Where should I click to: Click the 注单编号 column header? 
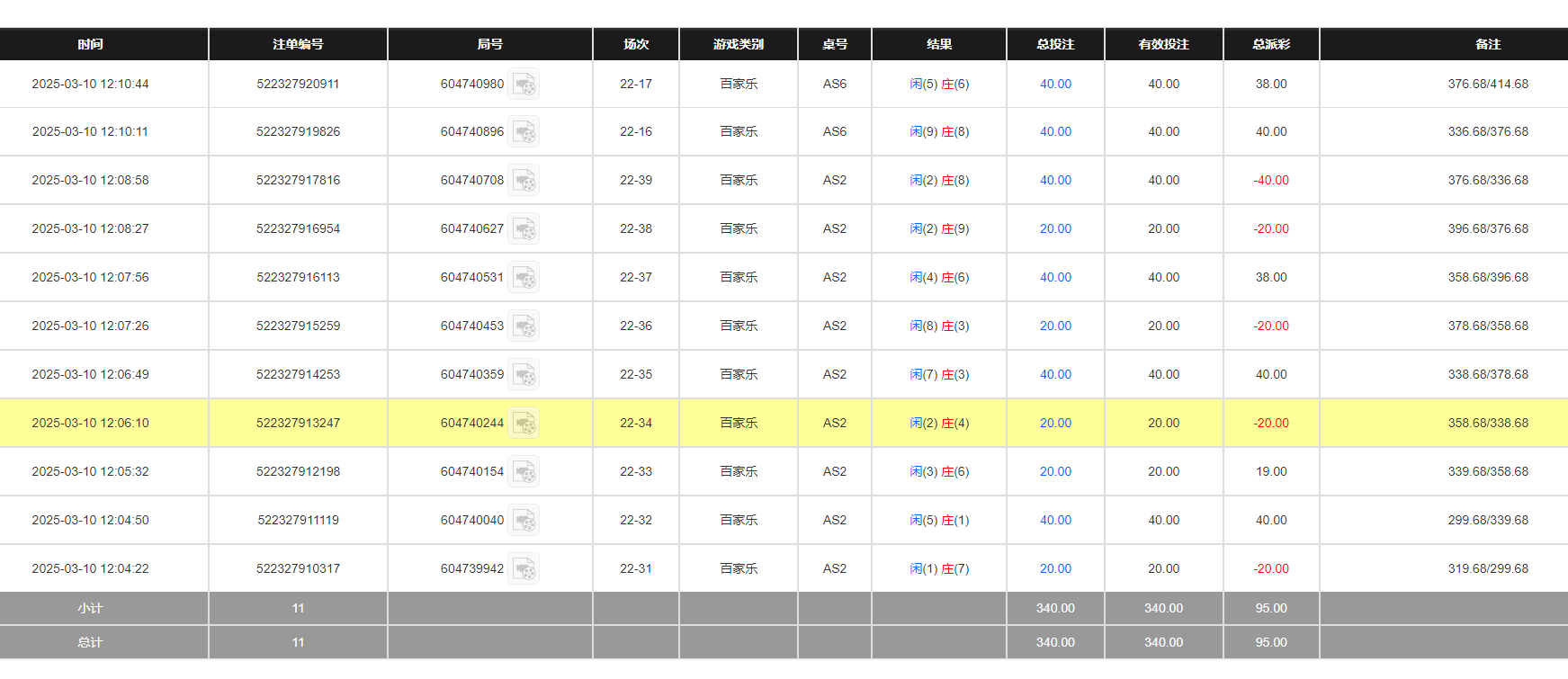click(x=298, y=44)
